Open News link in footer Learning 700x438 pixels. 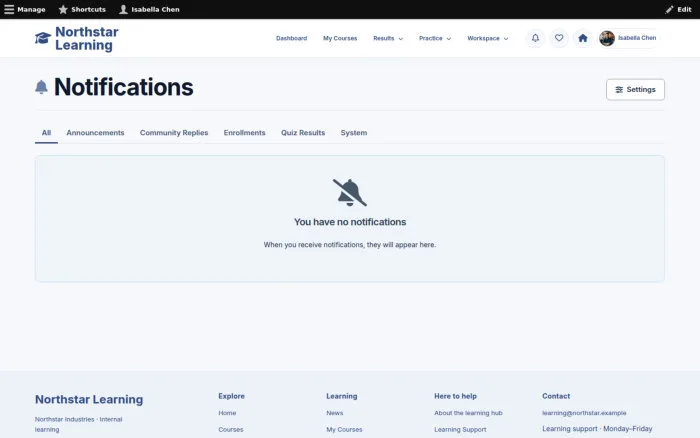pyautogui.click(x=335, y=413)
